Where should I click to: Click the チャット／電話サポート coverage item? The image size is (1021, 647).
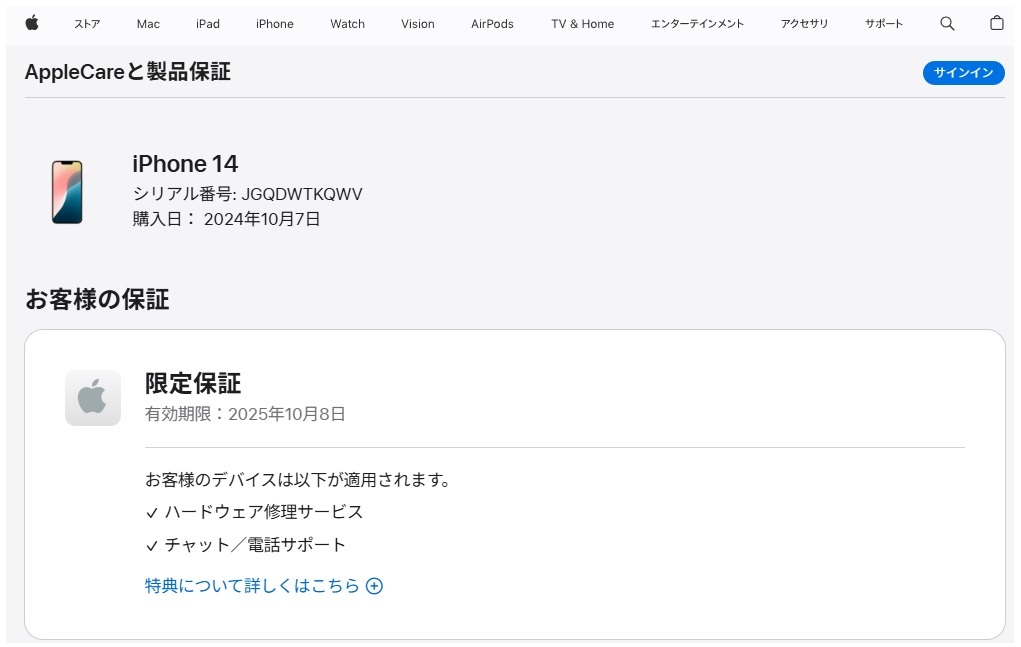[x=255, y=545]
